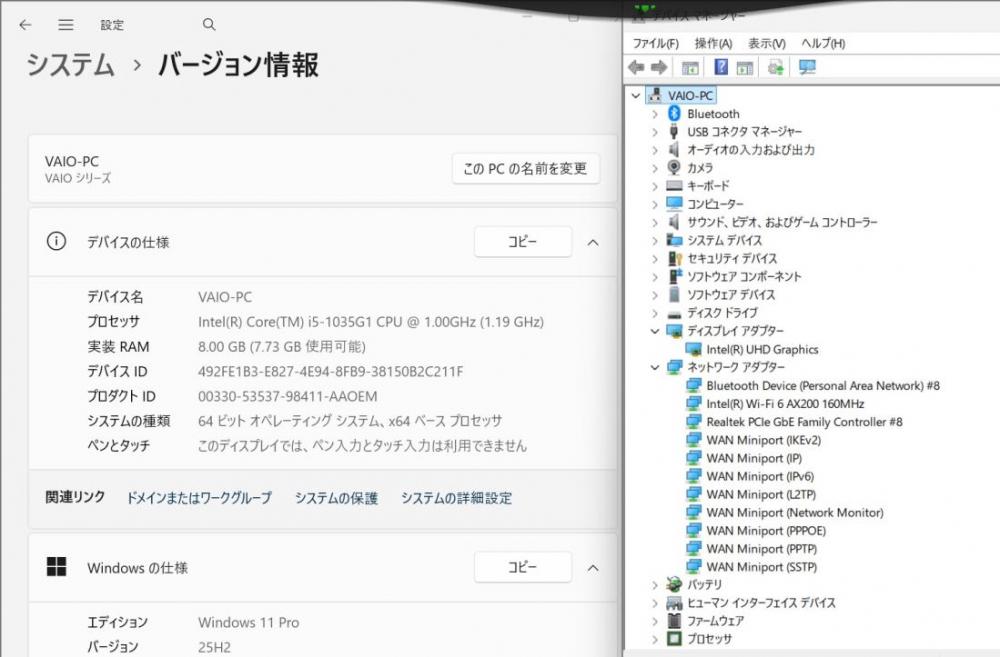Viewport: 1000px width, 657px height.
Task: Click the ファームウェア icon
Action: [x=674, y=621]
